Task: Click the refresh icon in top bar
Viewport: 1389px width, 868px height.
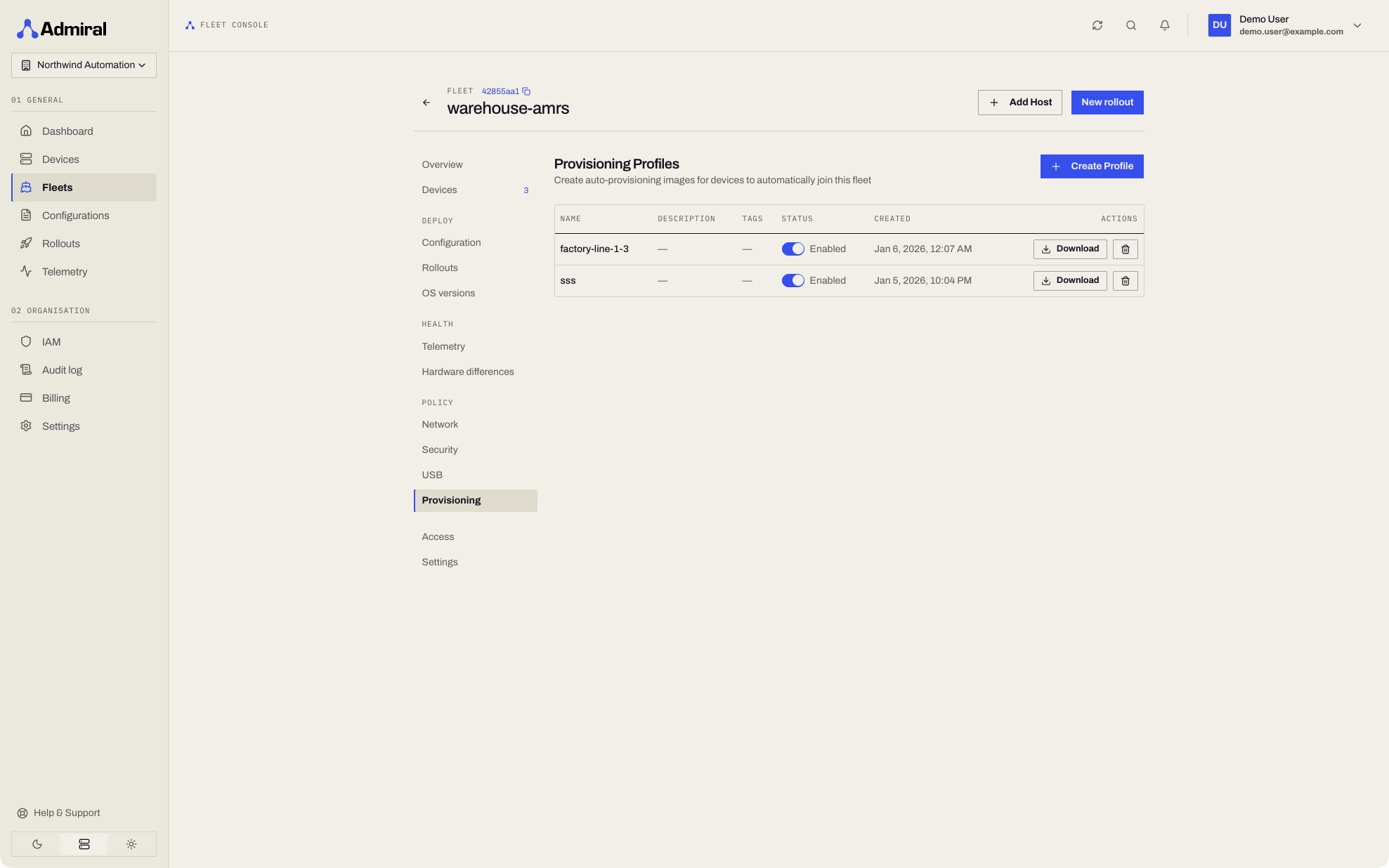Action: [x=1097, y=25]
